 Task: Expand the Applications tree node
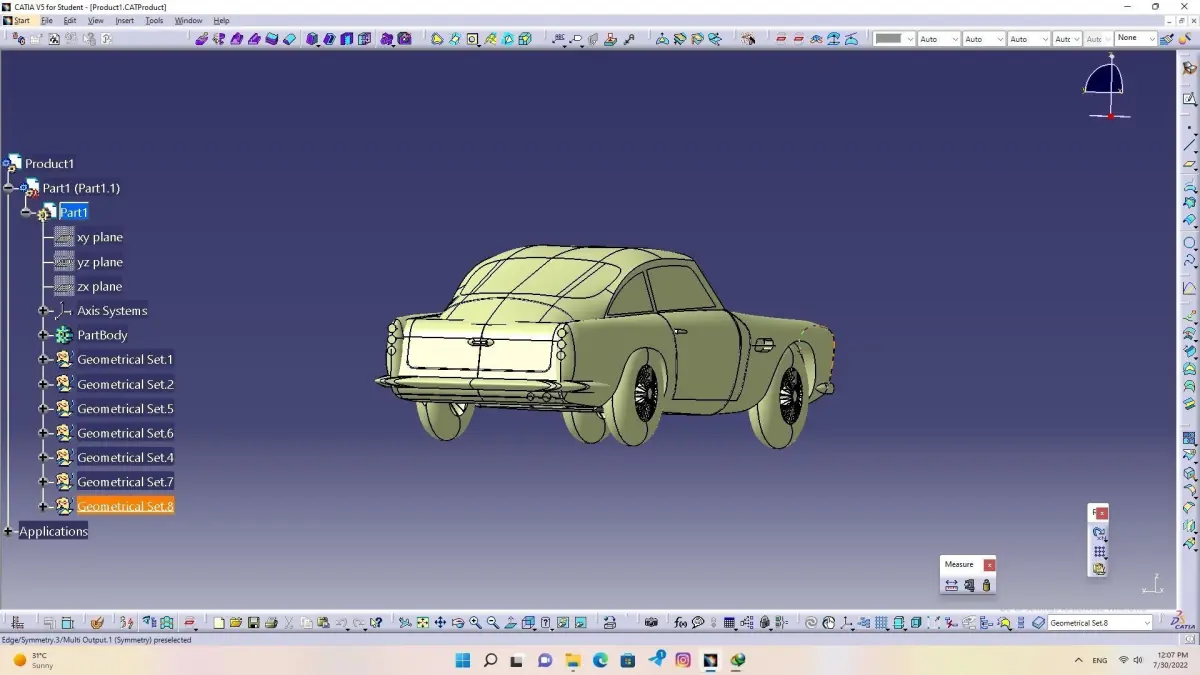tap(9, 531)
